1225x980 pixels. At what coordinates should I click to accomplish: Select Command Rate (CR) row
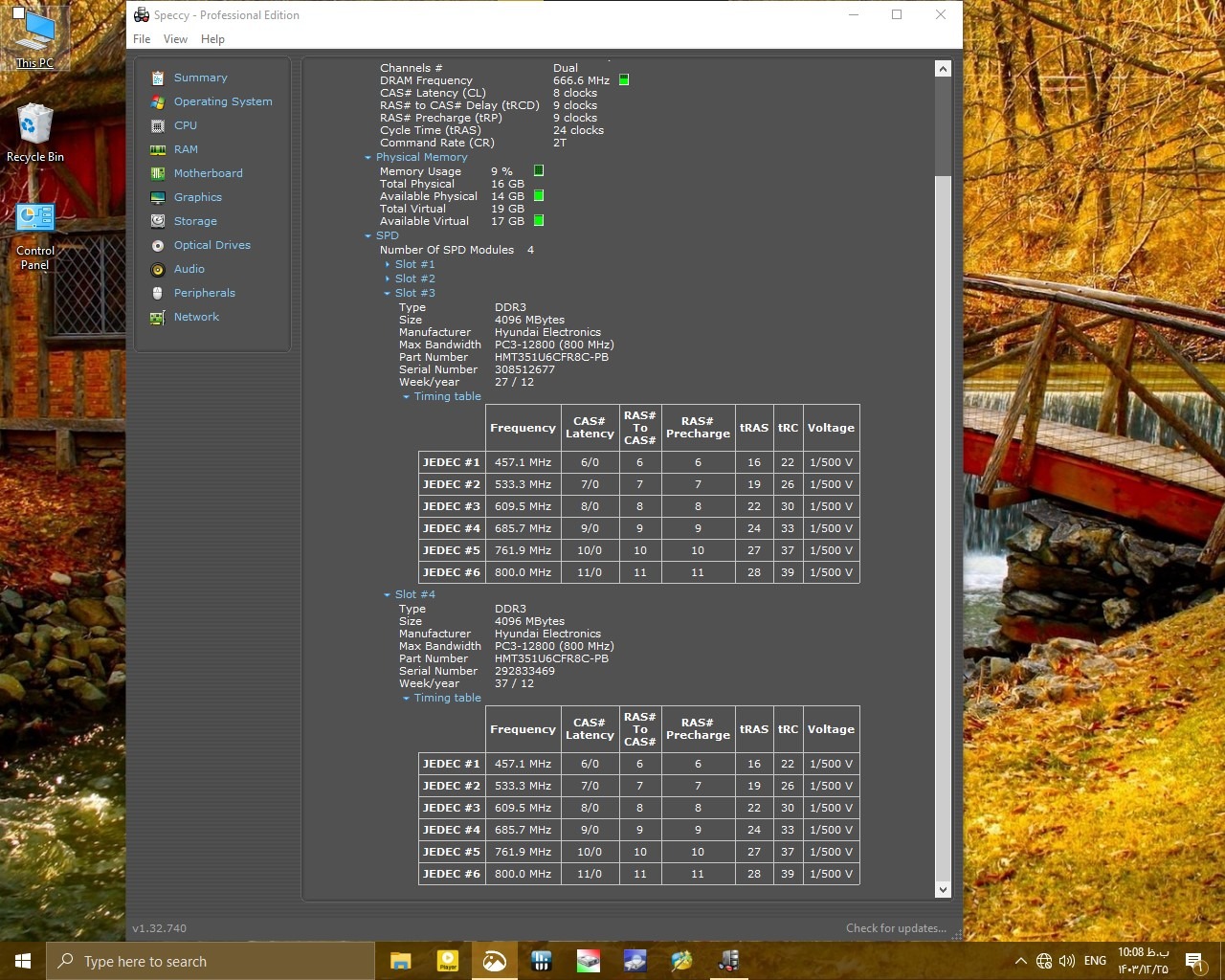point(473,143)
